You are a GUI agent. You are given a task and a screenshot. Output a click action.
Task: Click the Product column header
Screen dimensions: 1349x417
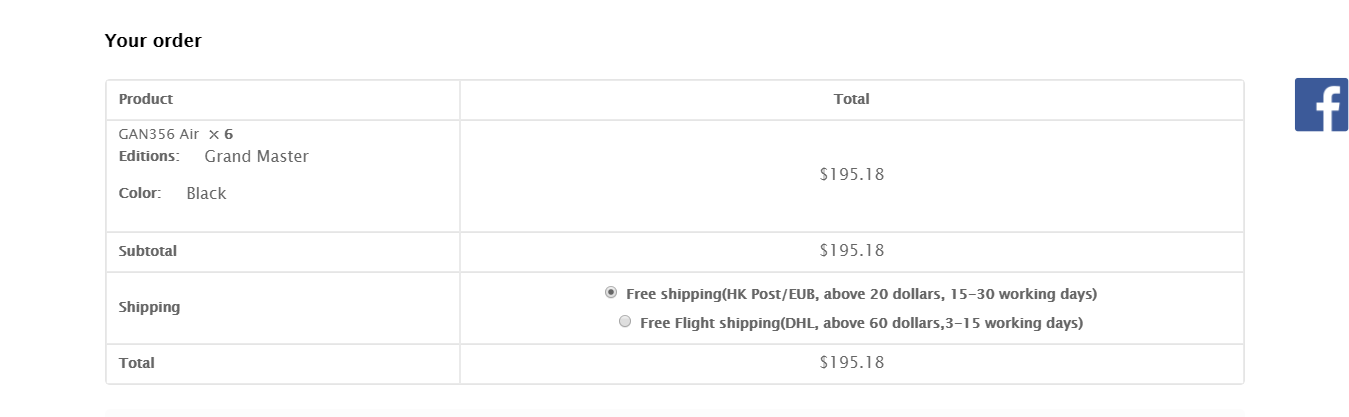click(146, 99)
